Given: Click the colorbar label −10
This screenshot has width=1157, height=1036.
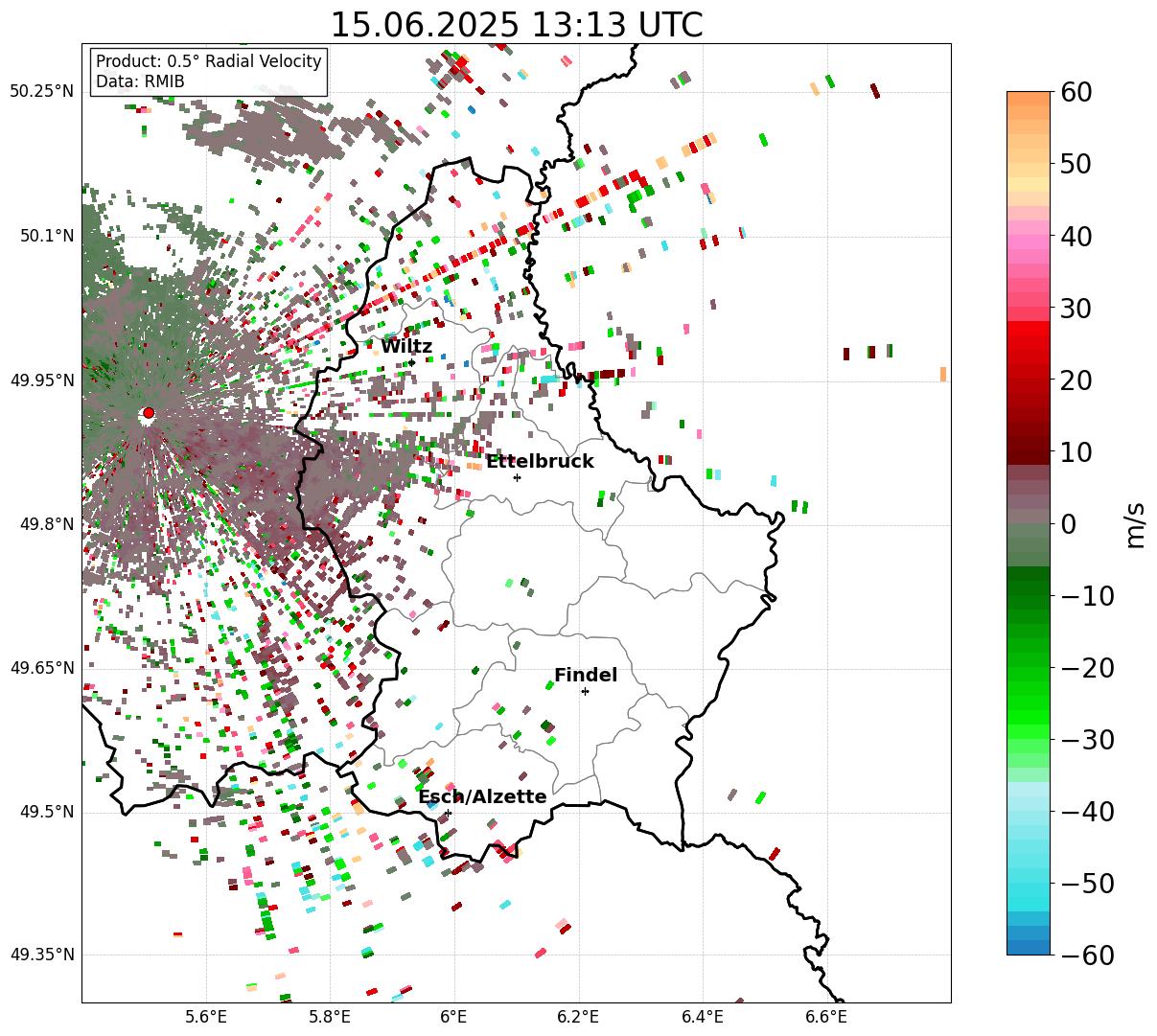Looking at the screenshot, I should pos(1087,595).
